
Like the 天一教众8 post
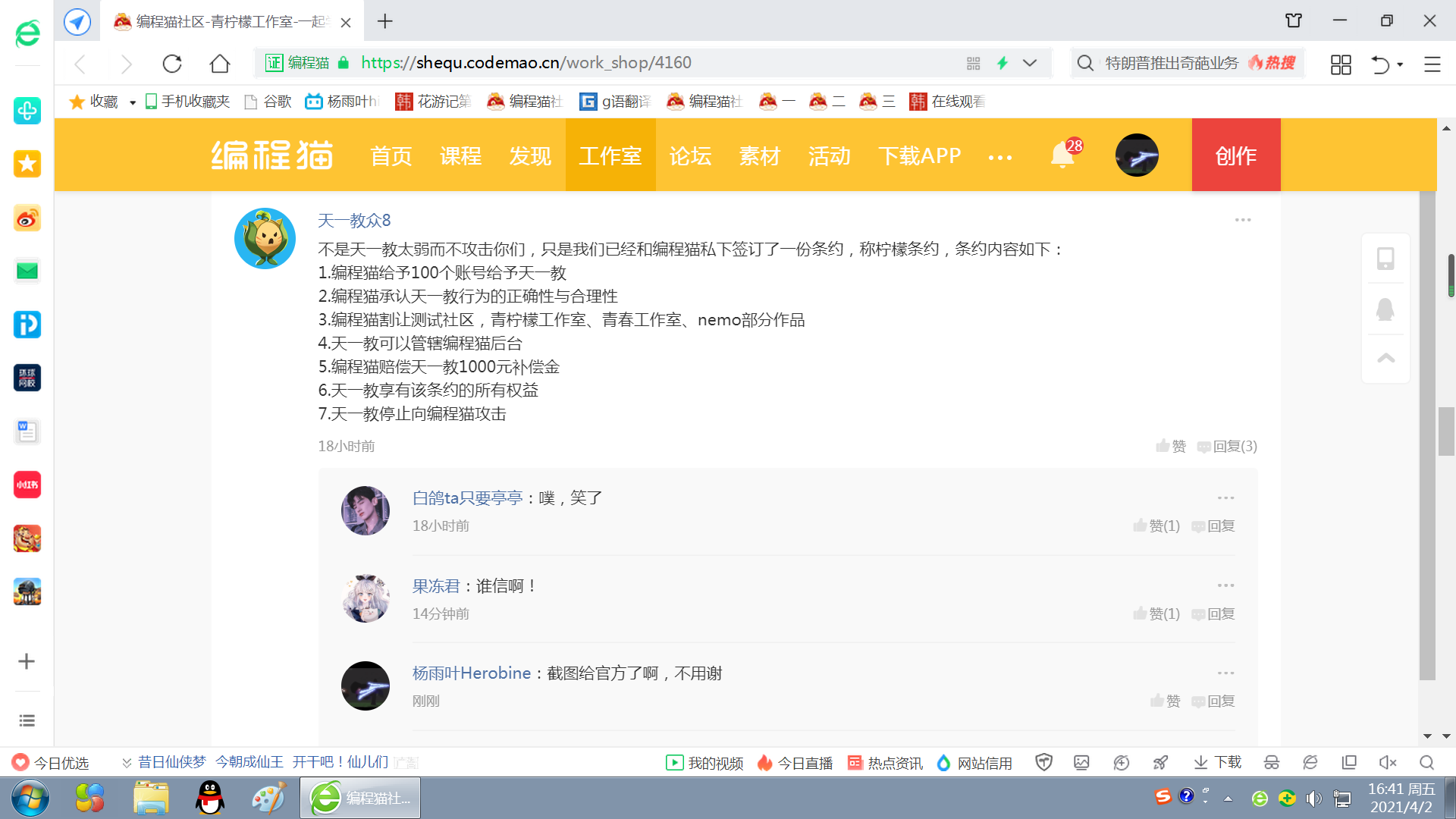(x=1171, y=446)
